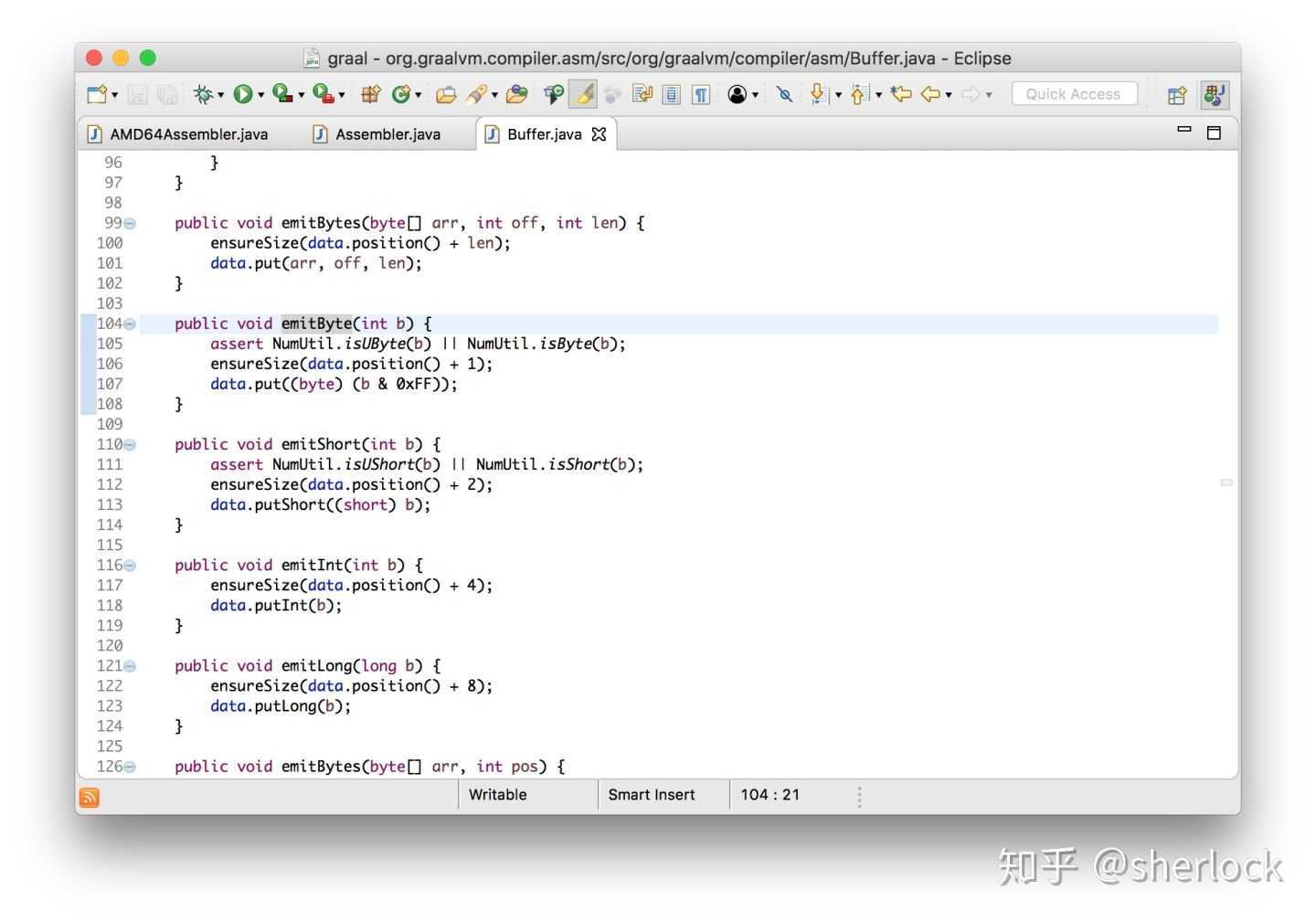This screenshot has width=1316, height=922.
Task: Toggle the Mark Occurrences highlighter
Action: 583,94
